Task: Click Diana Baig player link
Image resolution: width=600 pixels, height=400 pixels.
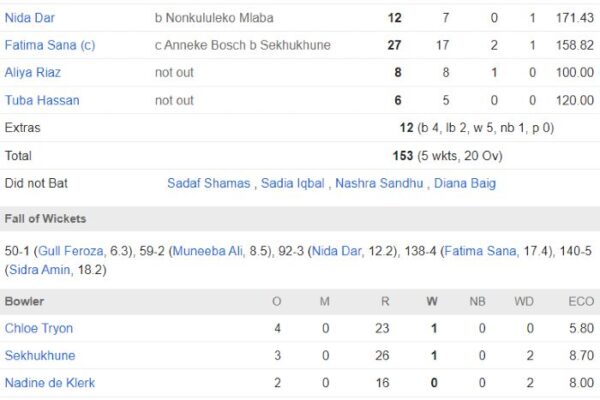Action: (x=464, y=184)
